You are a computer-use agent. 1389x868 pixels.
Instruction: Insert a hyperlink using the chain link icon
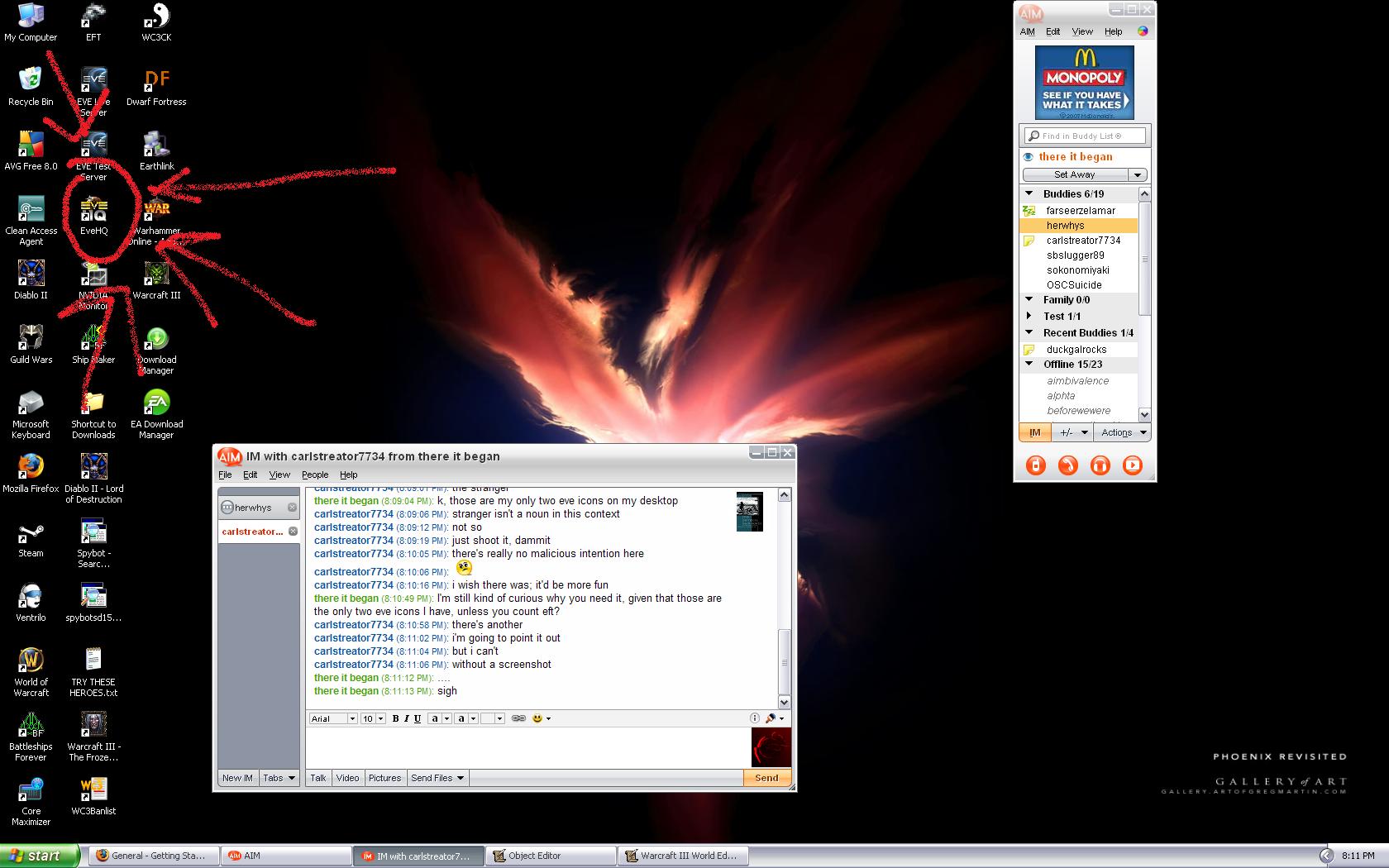coord(518,718)
